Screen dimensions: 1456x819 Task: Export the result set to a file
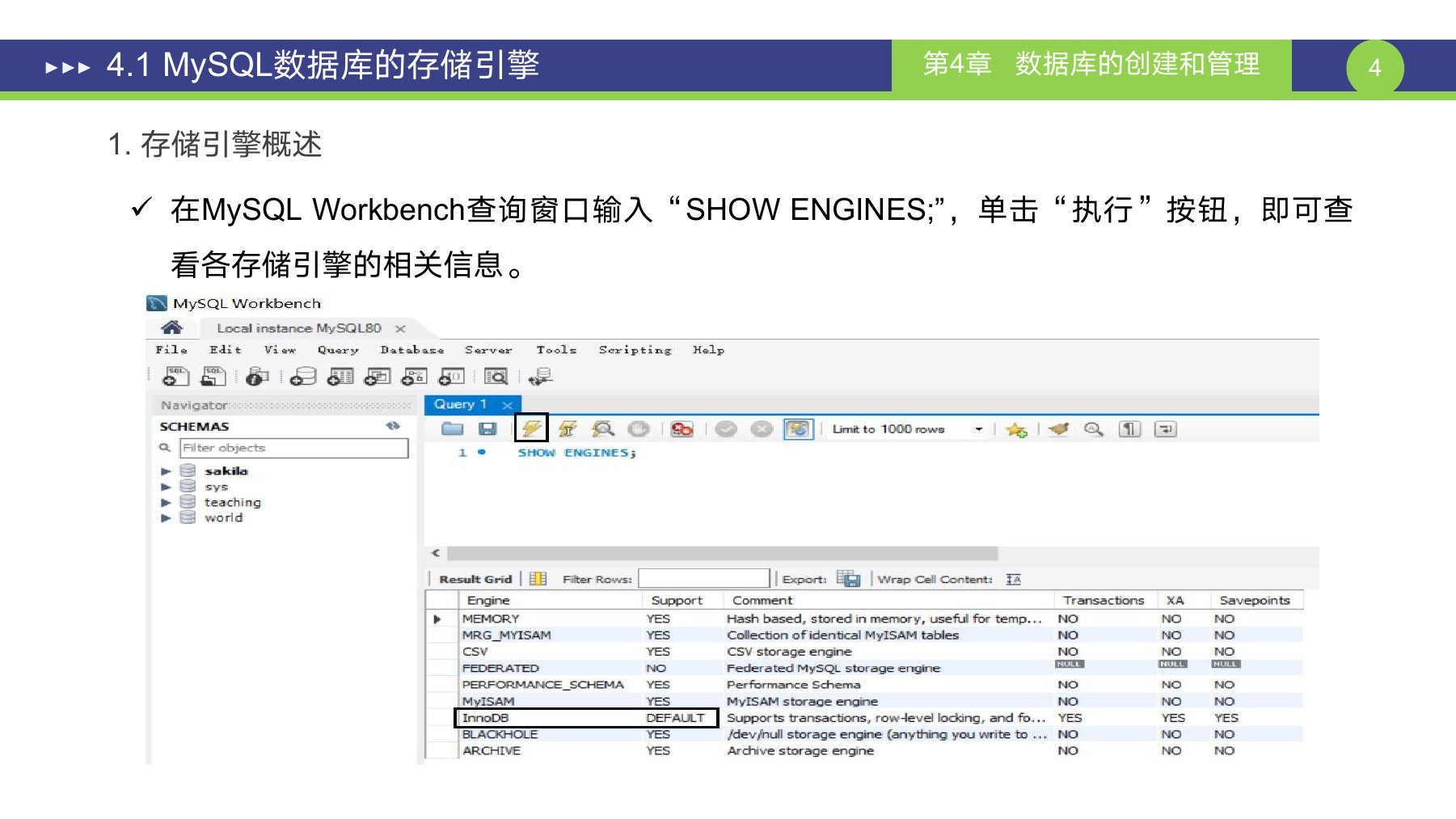point(848,579)
